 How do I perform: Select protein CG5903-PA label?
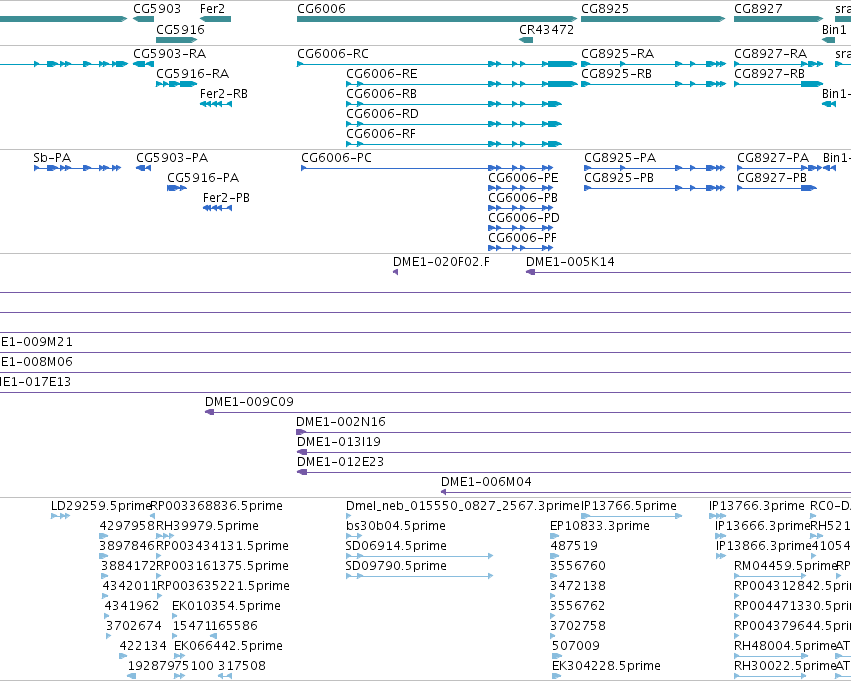tap(172, 158)
